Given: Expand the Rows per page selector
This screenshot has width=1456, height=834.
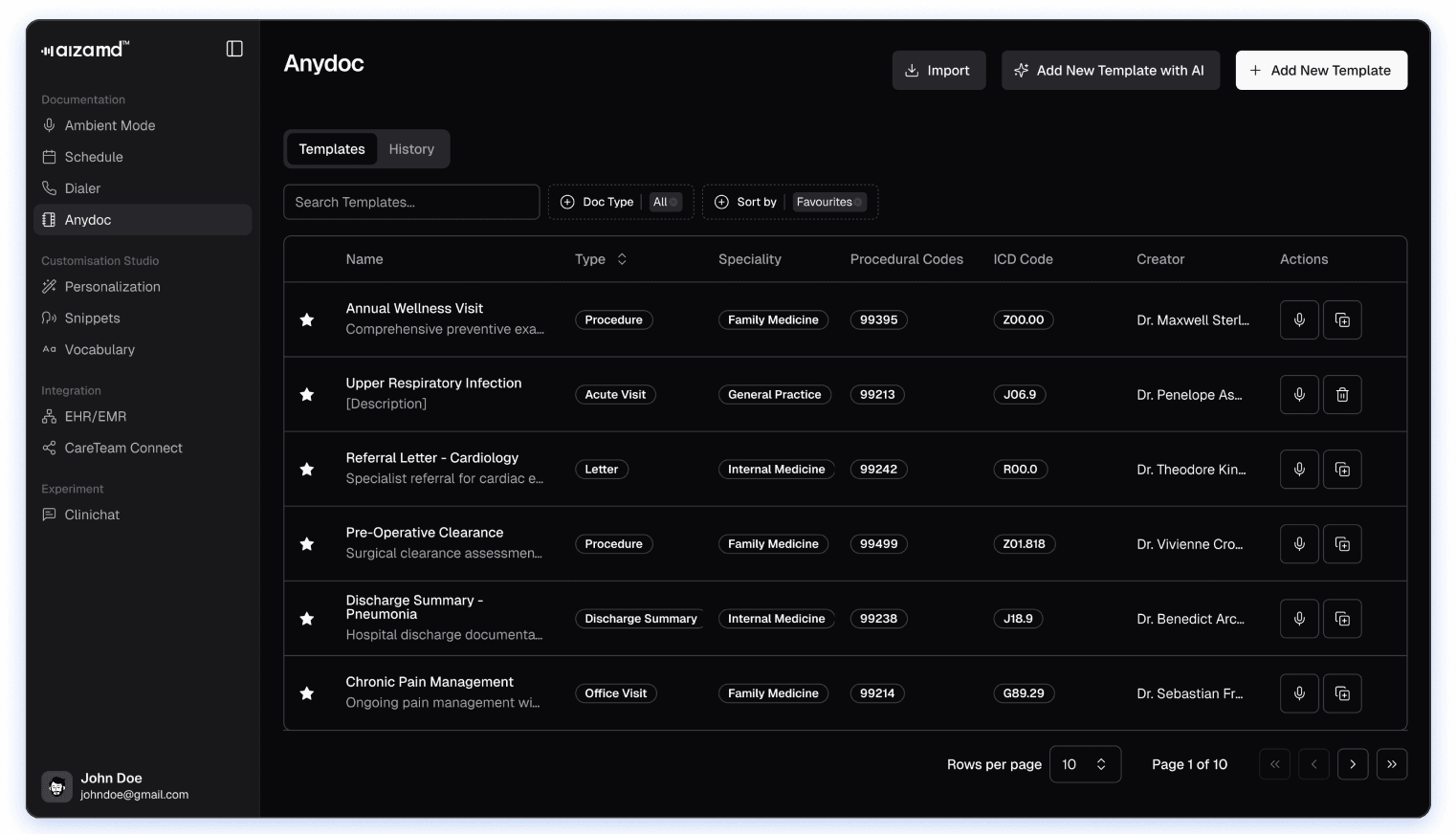Looking at the screenshot, I should point(1085,764).
